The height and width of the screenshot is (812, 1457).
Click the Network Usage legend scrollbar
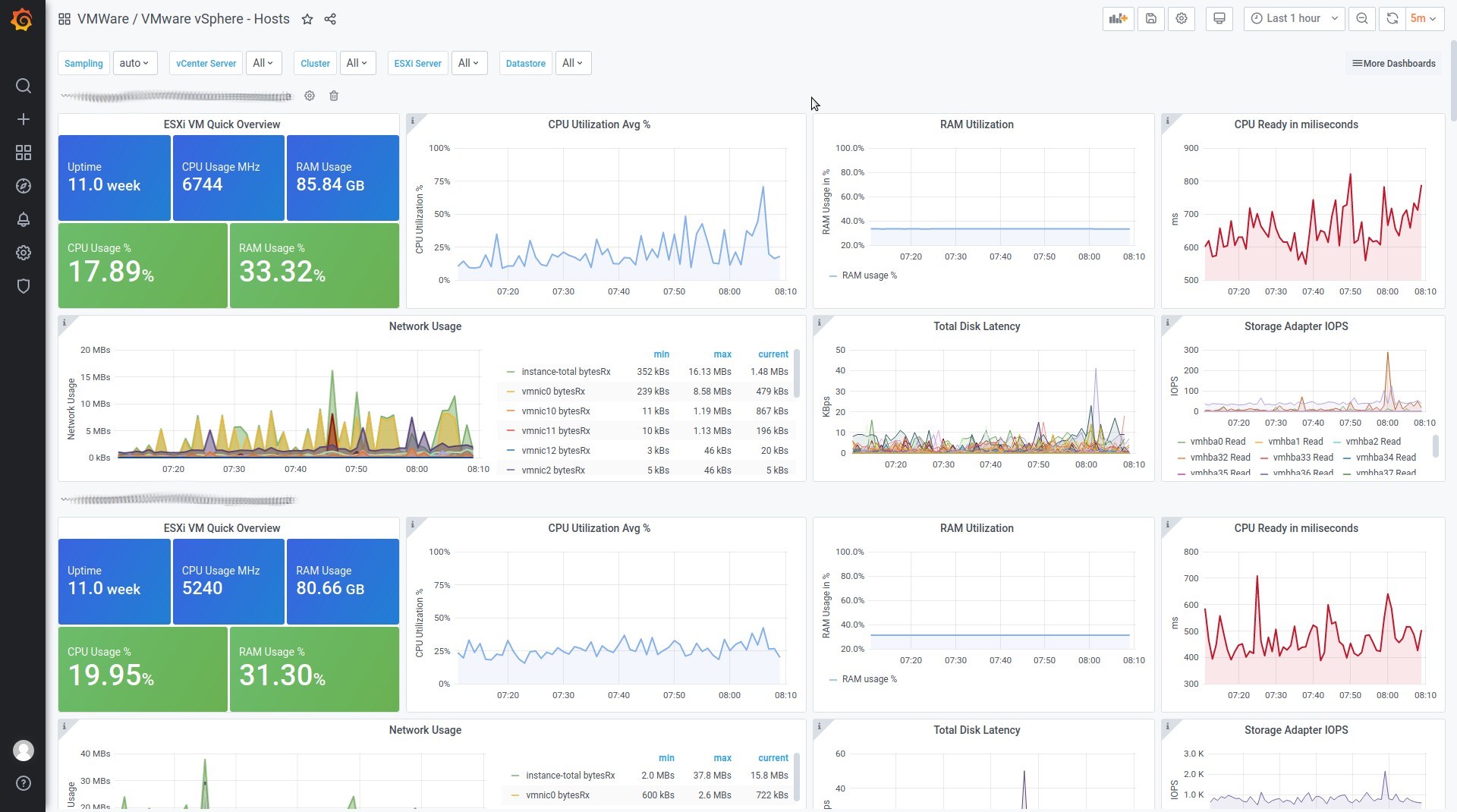[x=797, y=373]
